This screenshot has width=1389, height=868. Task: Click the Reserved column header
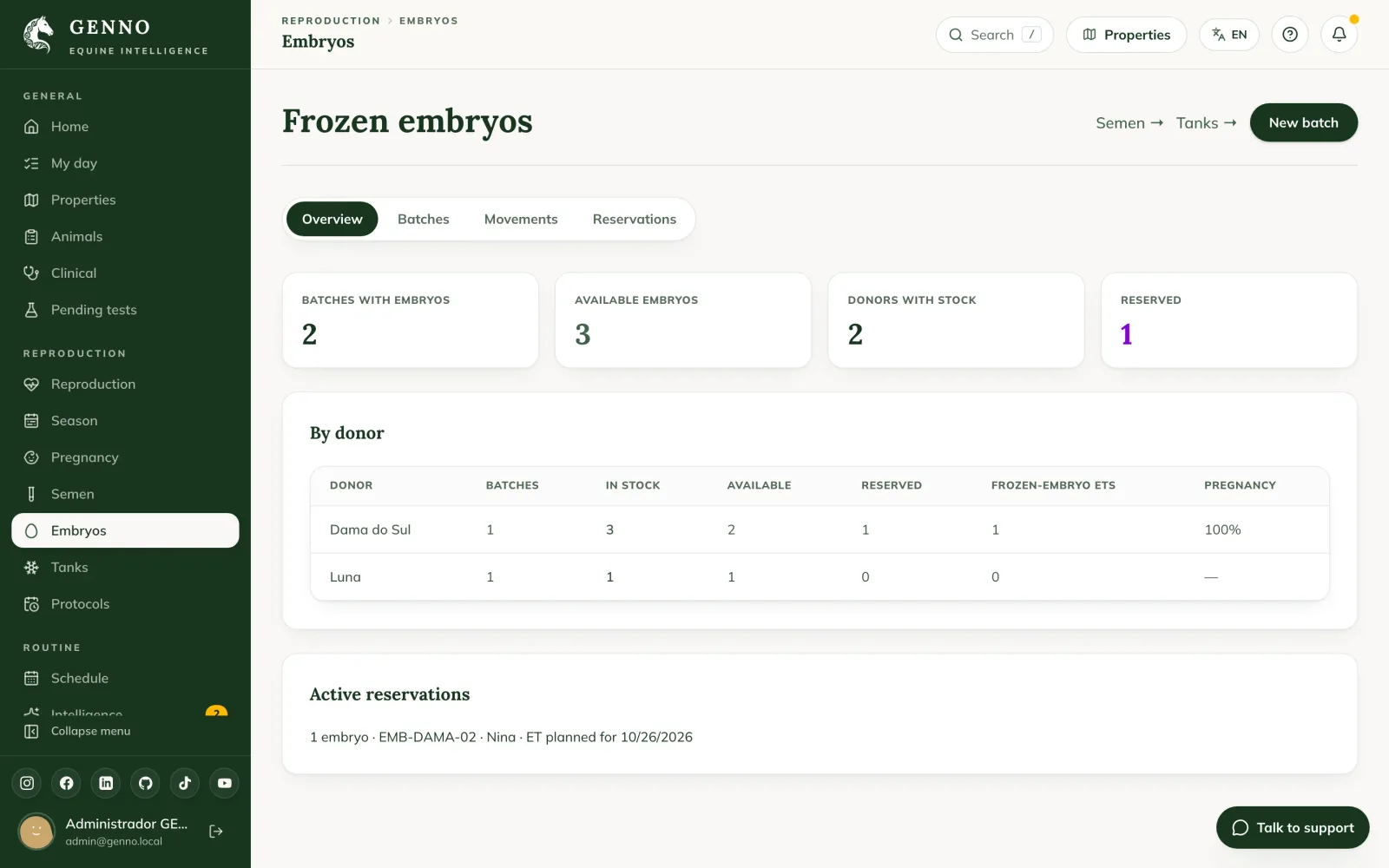(892, 485)
